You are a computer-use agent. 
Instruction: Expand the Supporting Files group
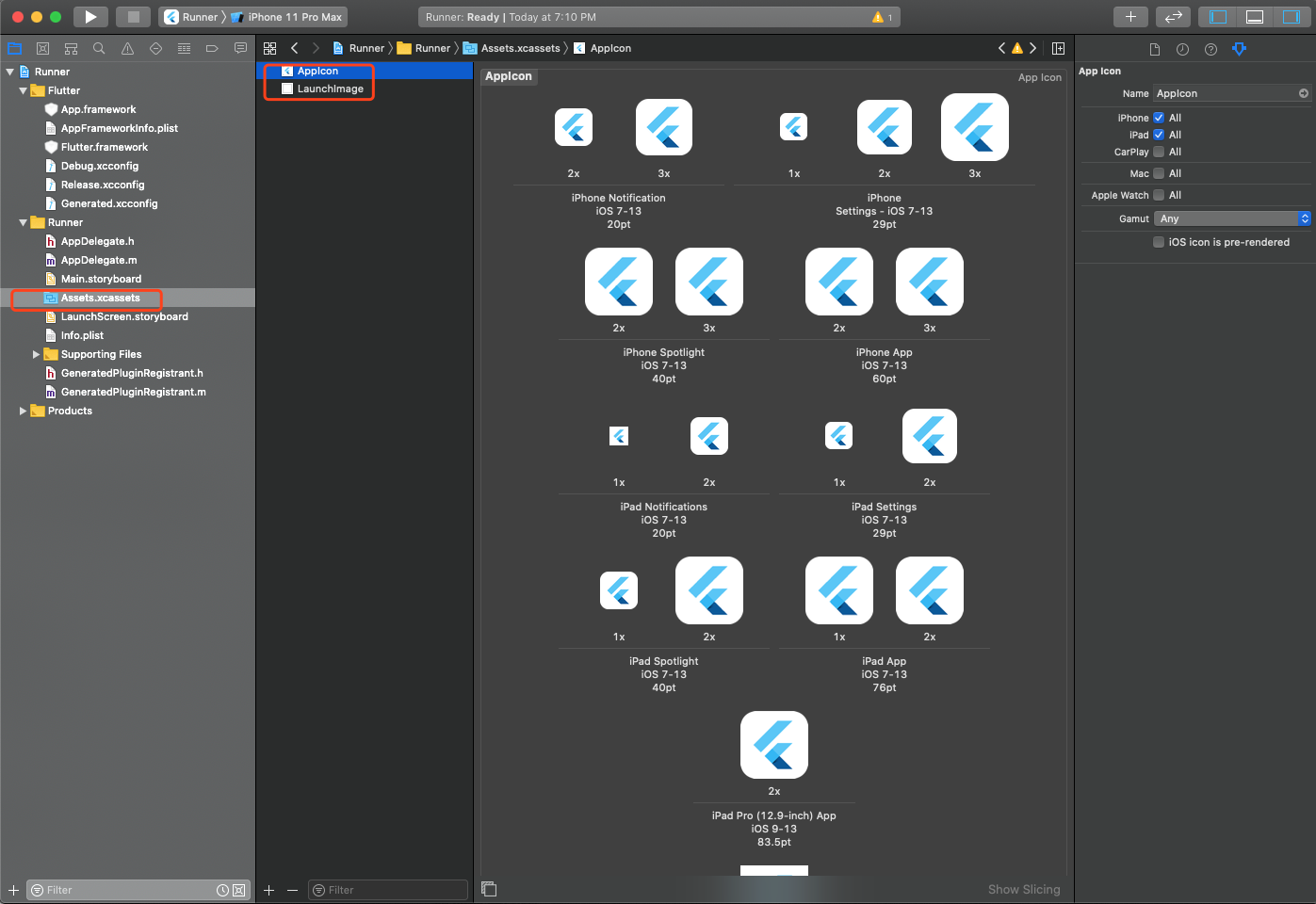pyautogui.click(x=36, y=354)
